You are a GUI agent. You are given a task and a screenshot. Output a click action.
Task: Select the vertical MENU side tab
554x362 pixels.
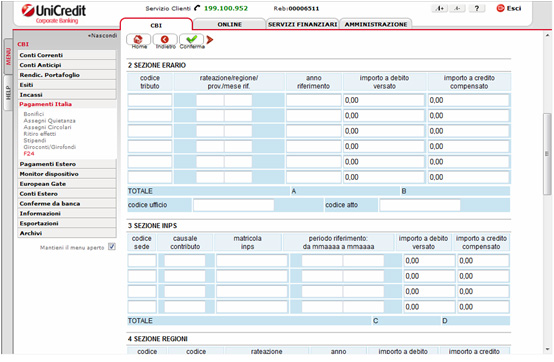[x=8, y=57]
